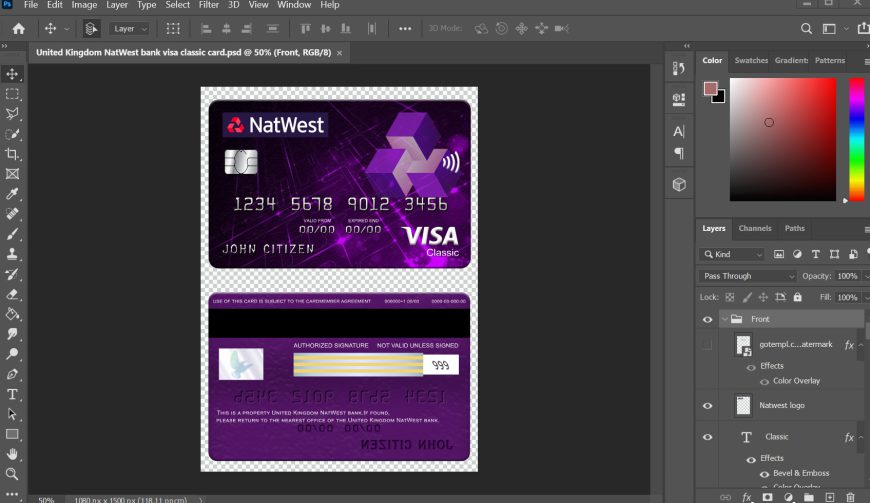The image size is (870, 503).
Task: Click the foreground color swatch
Action: tap(710, 89)
